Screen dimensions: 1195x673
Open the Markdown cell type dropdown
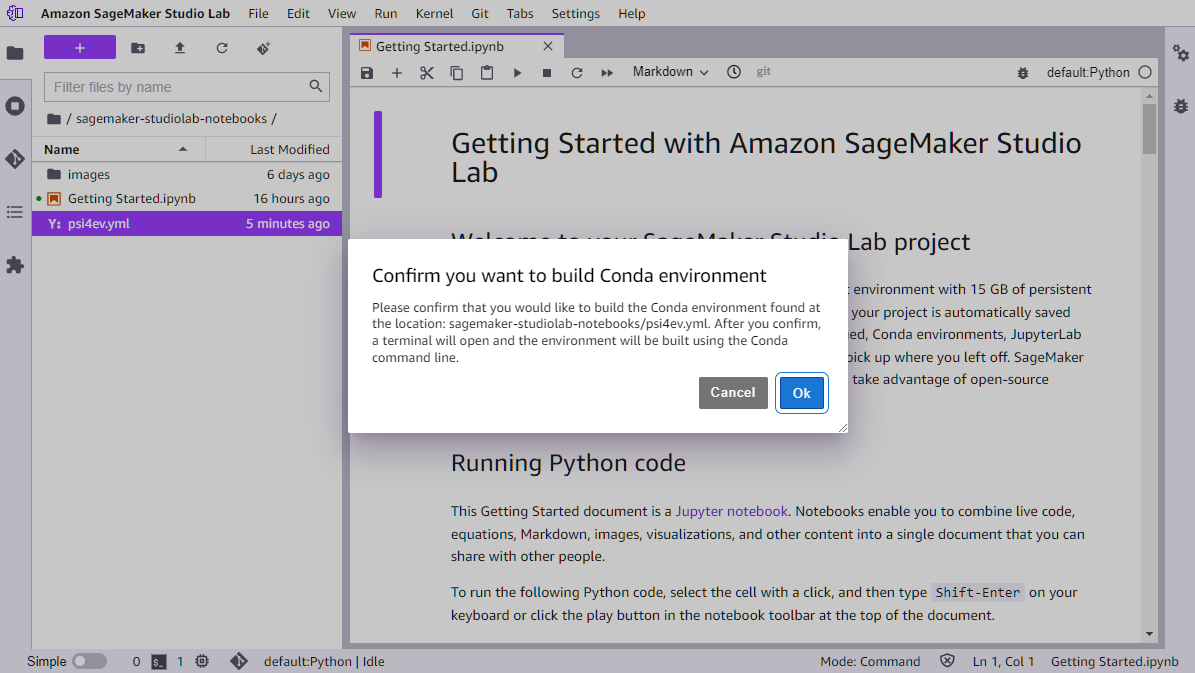click(x=668, y=71)
